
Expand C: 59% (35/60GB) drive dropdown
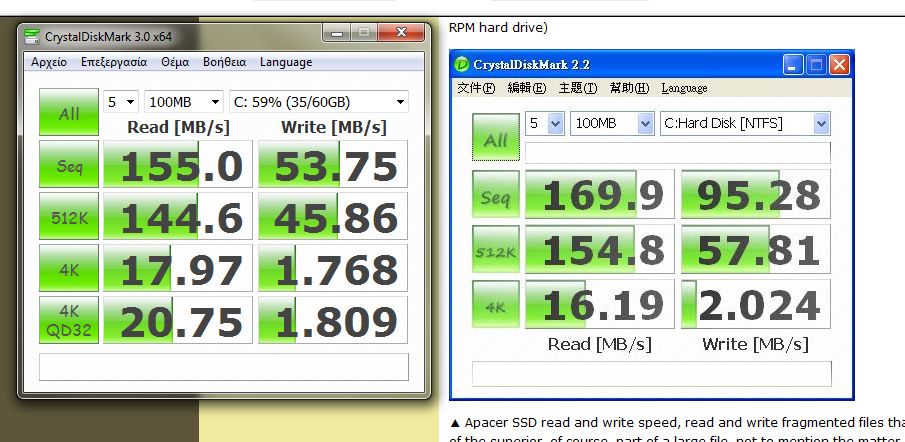[400, 102]
